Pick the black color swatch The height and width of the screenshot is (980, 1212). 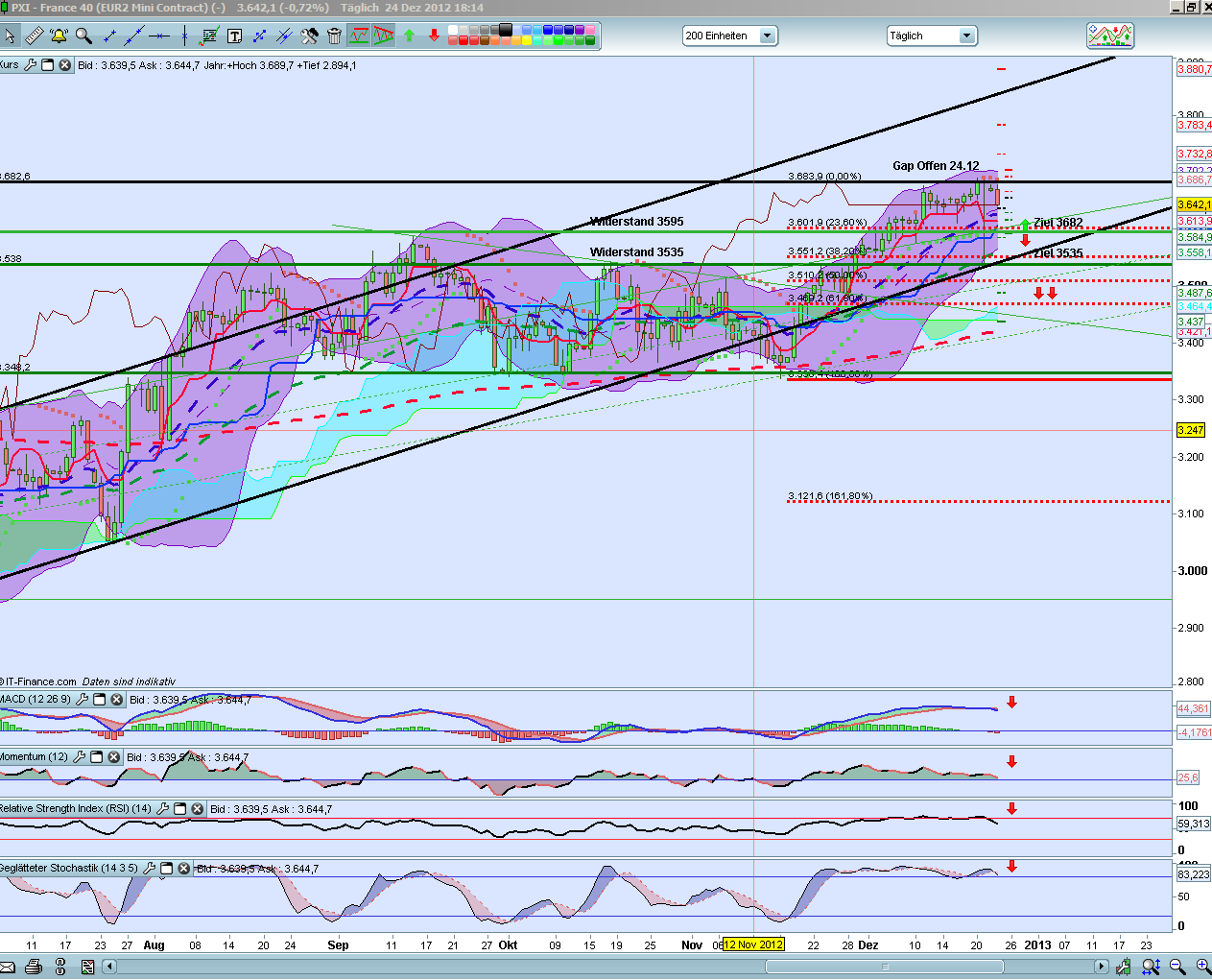click(507, 29)
